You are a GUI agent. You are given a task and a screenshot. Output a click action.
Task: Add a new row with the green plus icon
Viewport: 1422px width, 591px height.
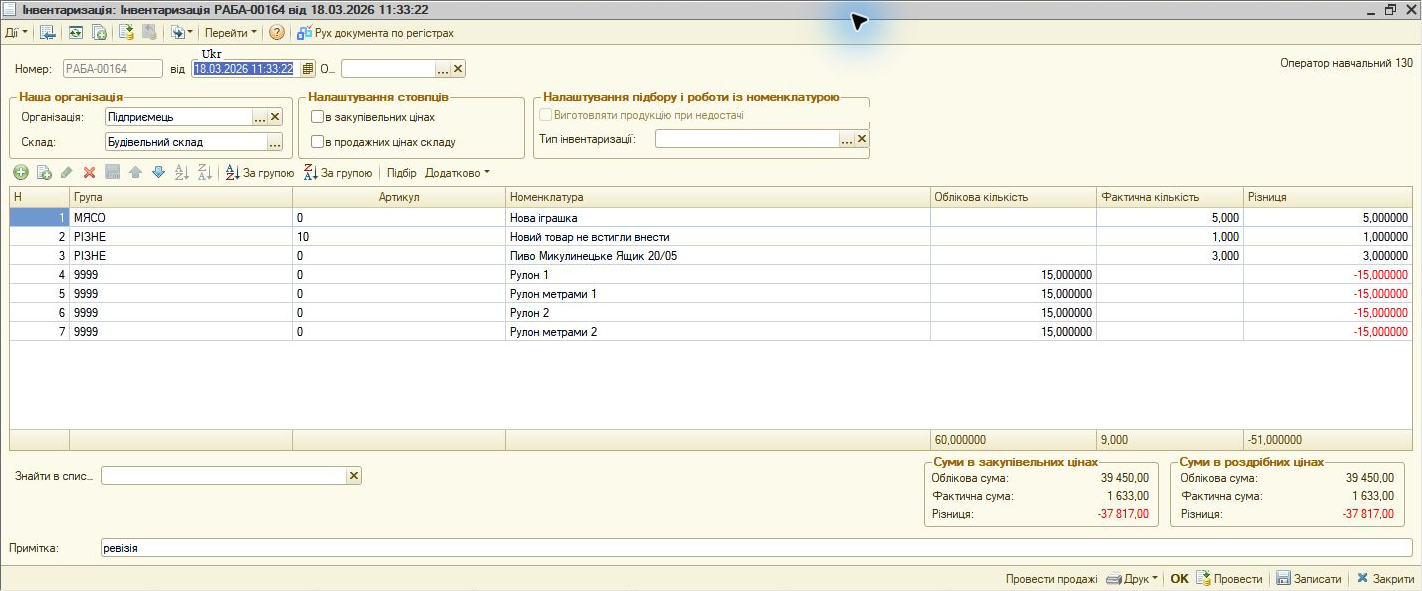coord(19,173)
